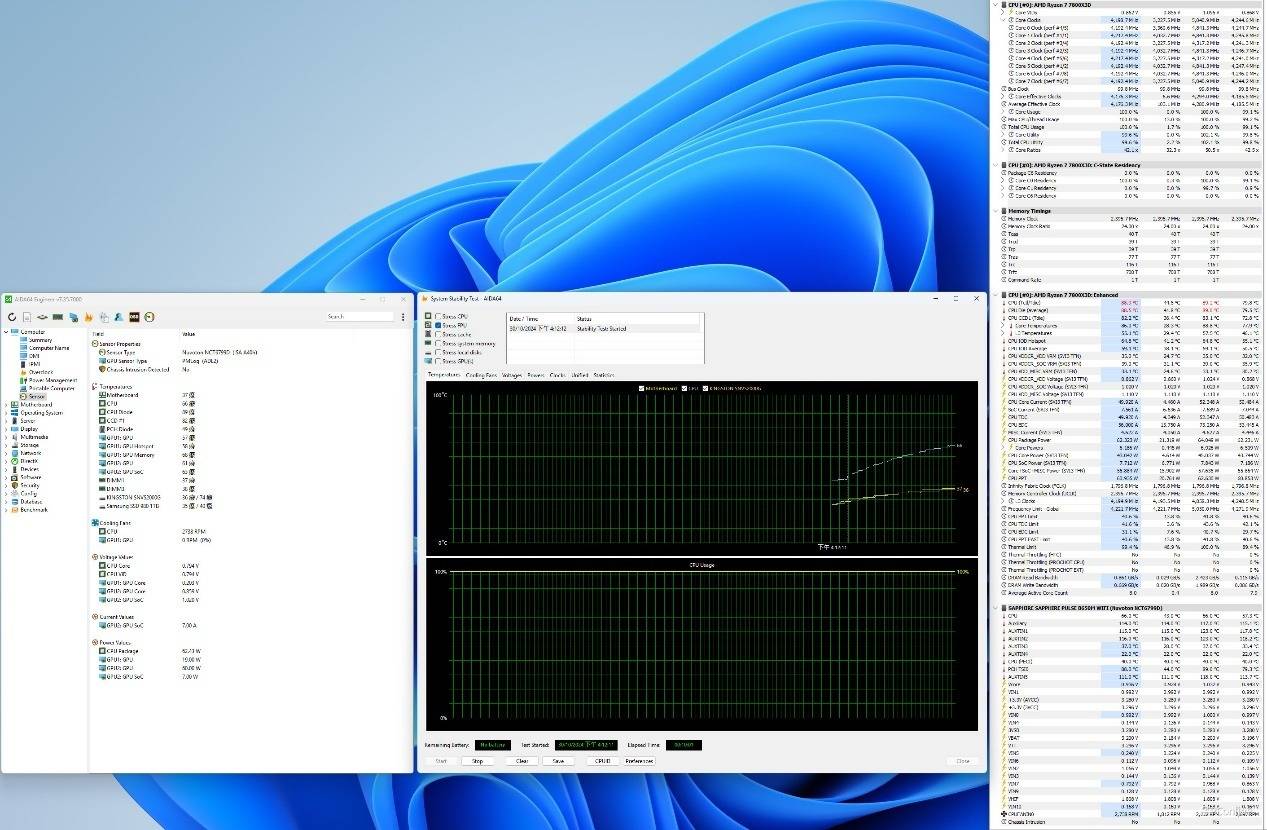Toggle the Motherboard graph legend checkbox
This screenshot has height=830, width=1267.
(x=642, y=388)
